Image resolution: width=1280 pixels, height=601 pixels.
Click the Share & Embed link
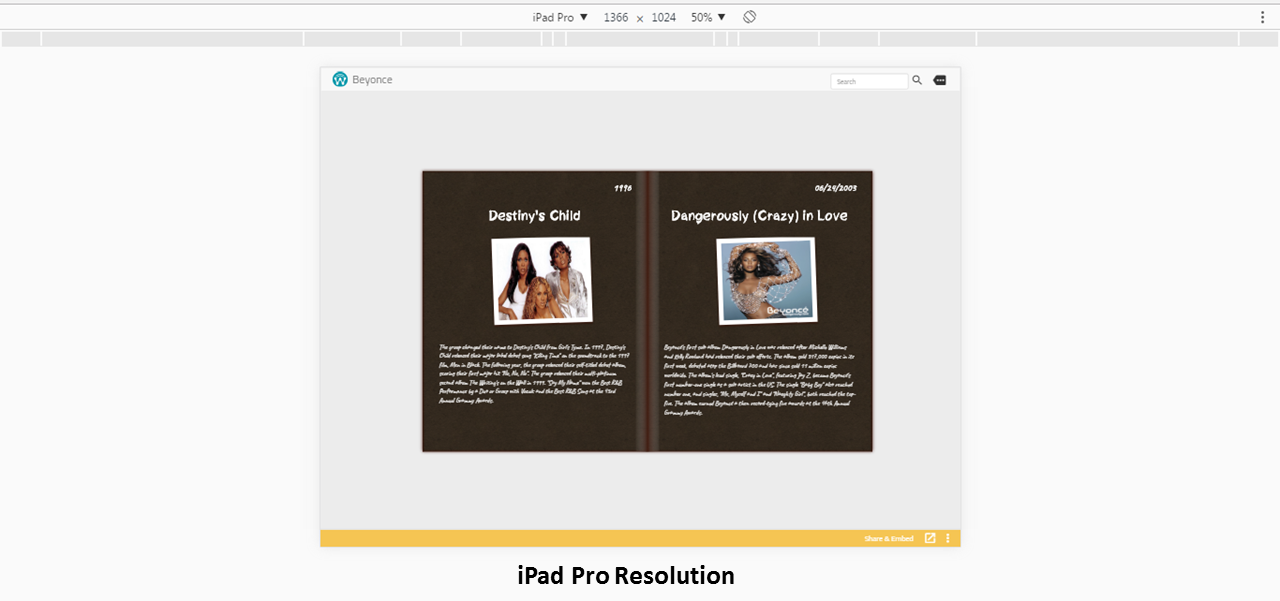coord(889,539)
